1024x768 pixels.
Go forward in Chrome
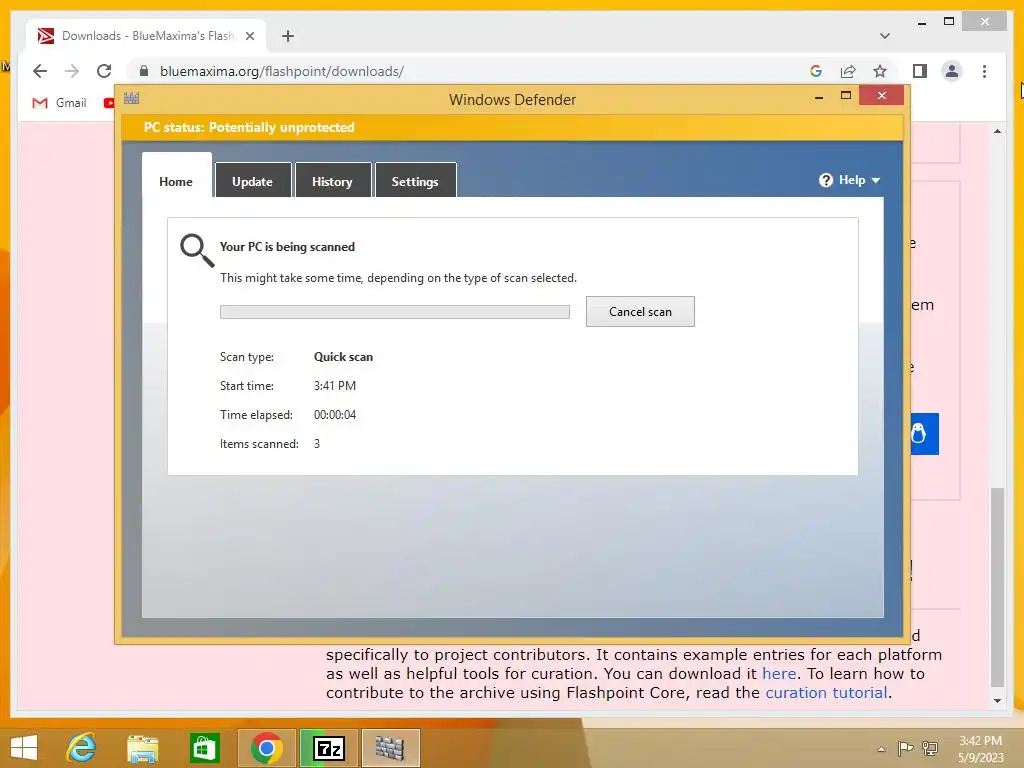coord(72,71)
